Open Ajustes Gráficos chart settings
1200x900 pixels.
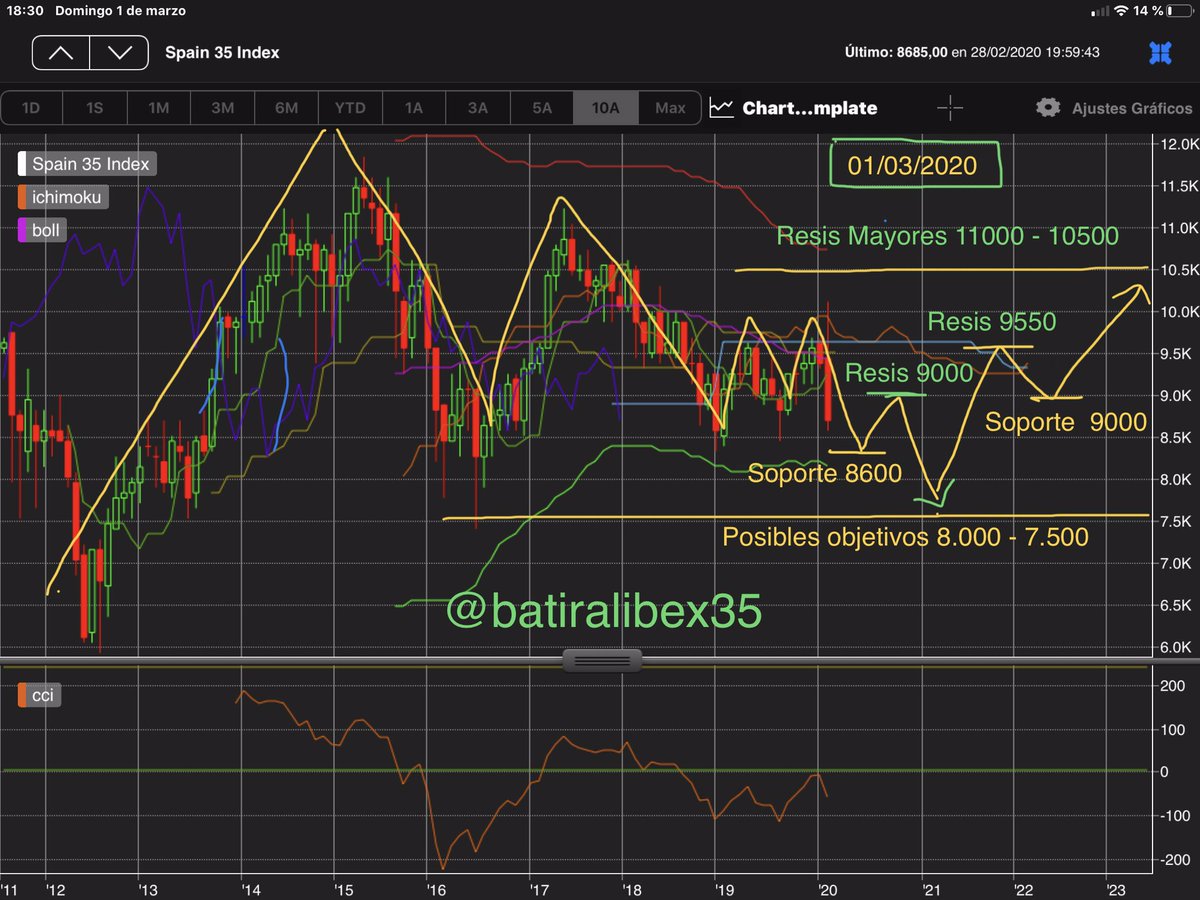coord(1132,108)
